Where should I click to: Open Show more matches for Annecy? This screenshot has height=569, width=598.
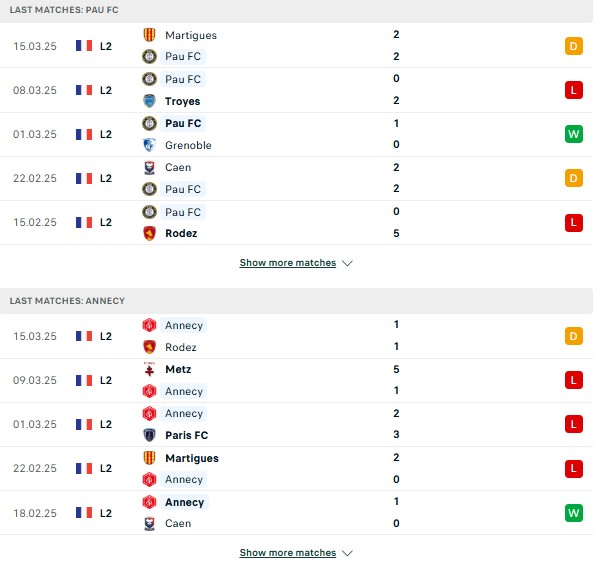coord(288,553)
